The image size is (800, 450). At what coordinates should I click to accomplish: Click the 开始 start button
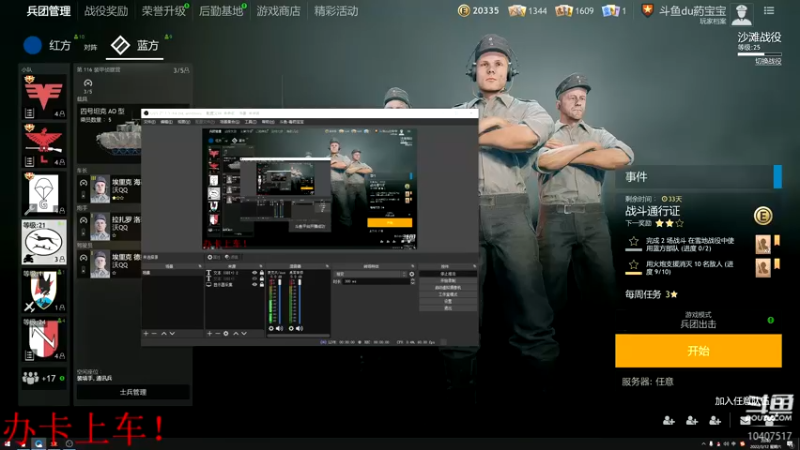(x=698, y=351)
